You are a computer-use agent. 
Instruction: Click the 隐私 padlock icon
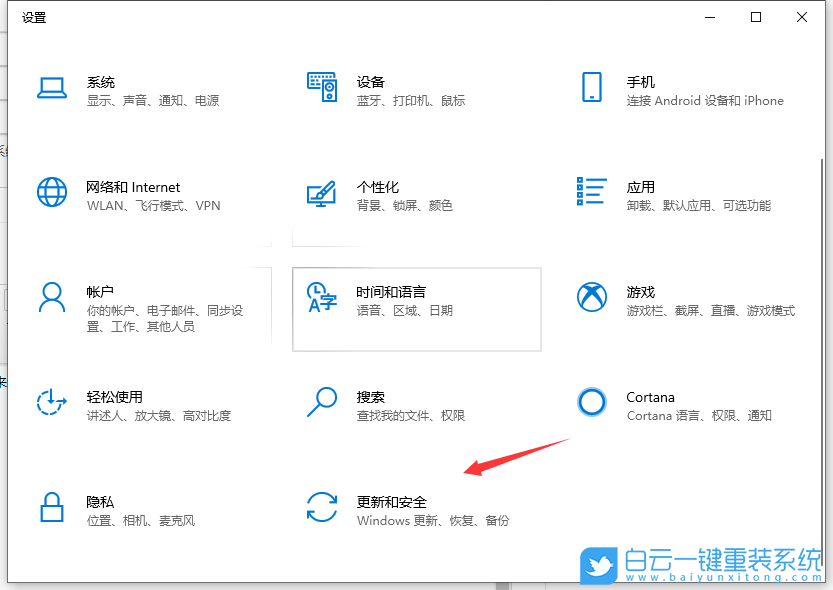point(51,508)
